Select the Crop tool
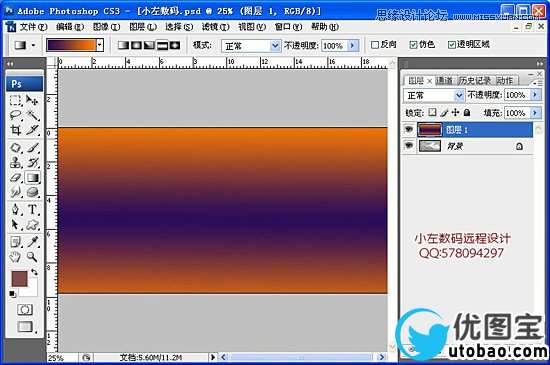The width and height of the screenshot is (550, 365). (15, 130)
